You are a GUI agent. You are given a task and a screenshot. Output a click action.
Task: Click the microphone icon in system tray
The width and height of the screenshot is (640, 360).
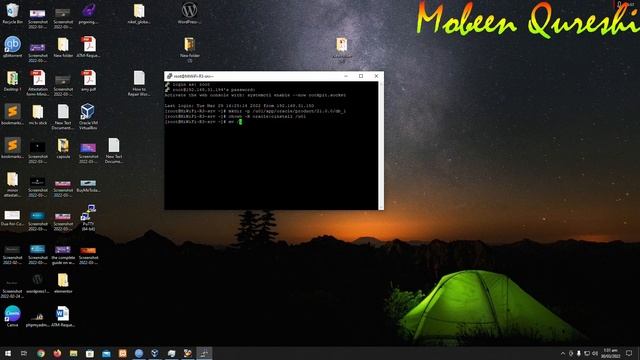click(x=579, y=353)
